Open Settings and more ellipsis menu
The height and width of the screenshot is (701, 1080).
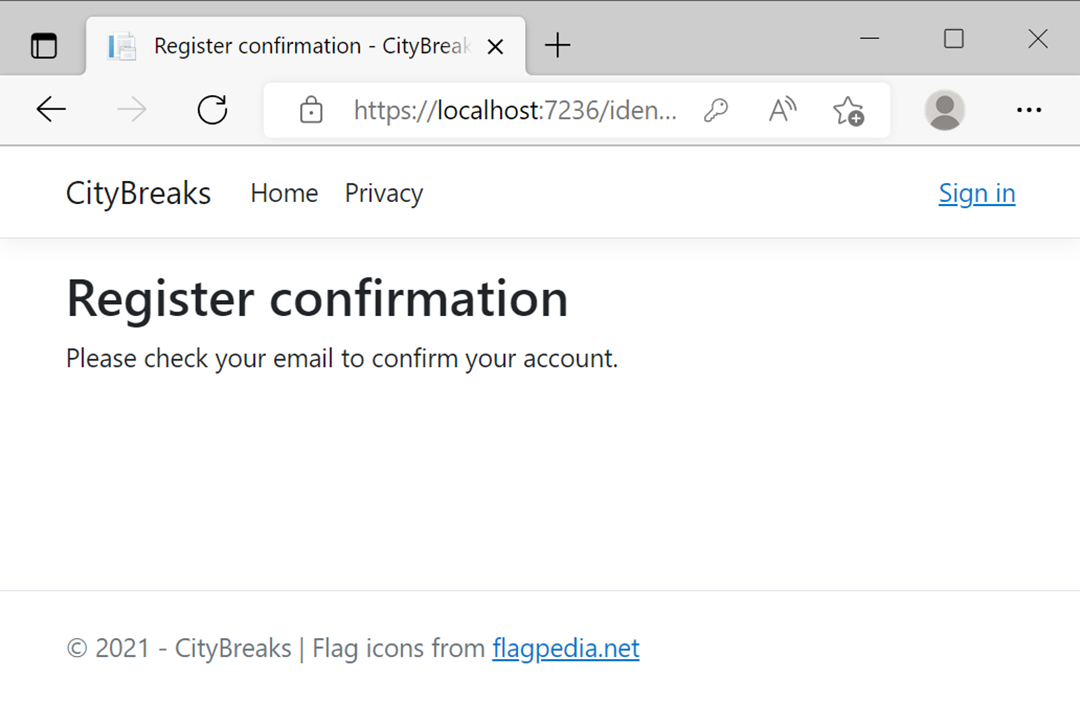[1029, 110]
